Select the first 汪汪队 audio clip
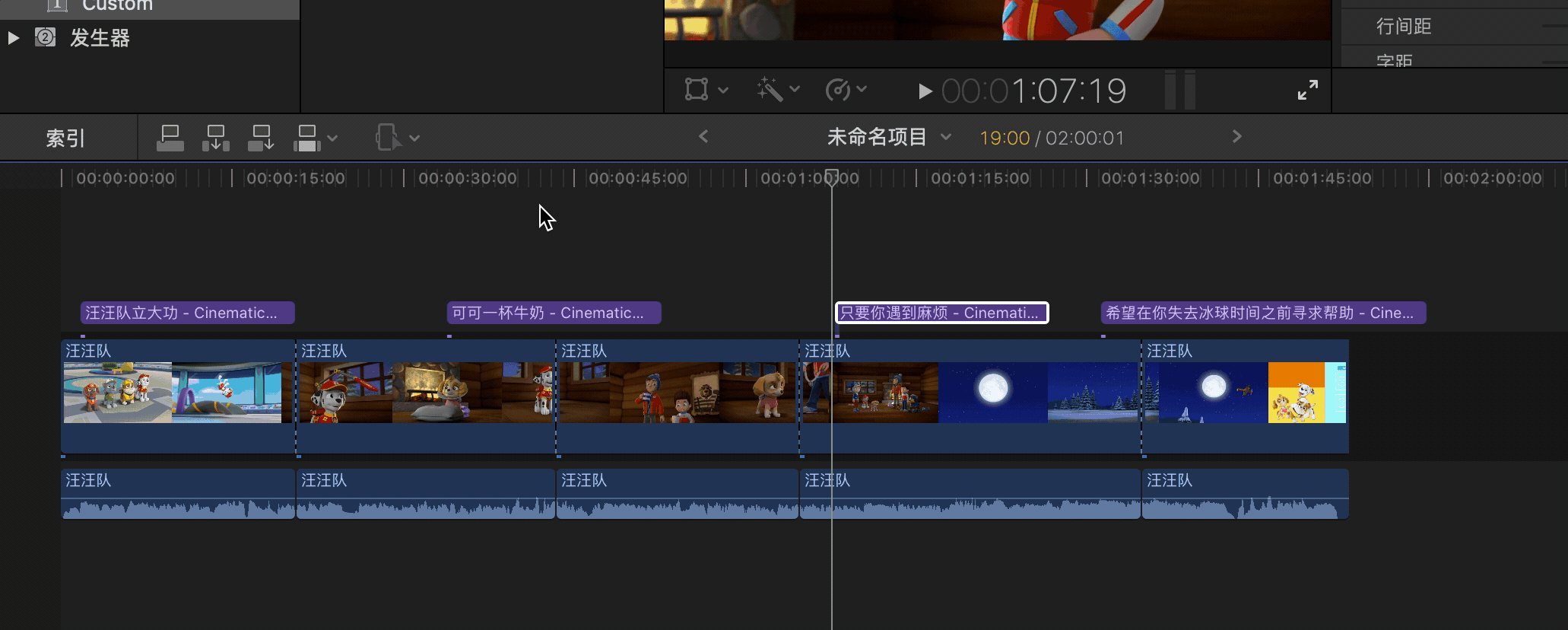1568x630 pixels. click(178, 494)
